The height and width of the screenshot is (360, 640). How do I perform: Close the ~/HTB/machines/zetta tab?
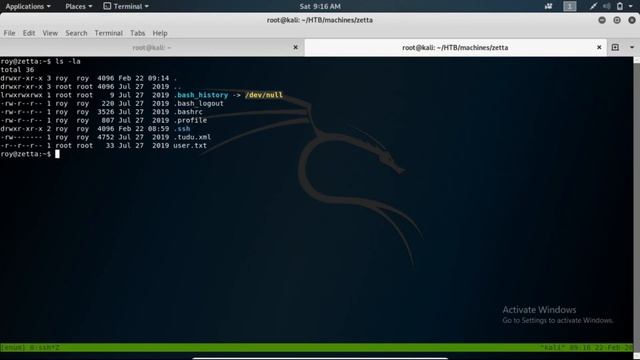599,47
